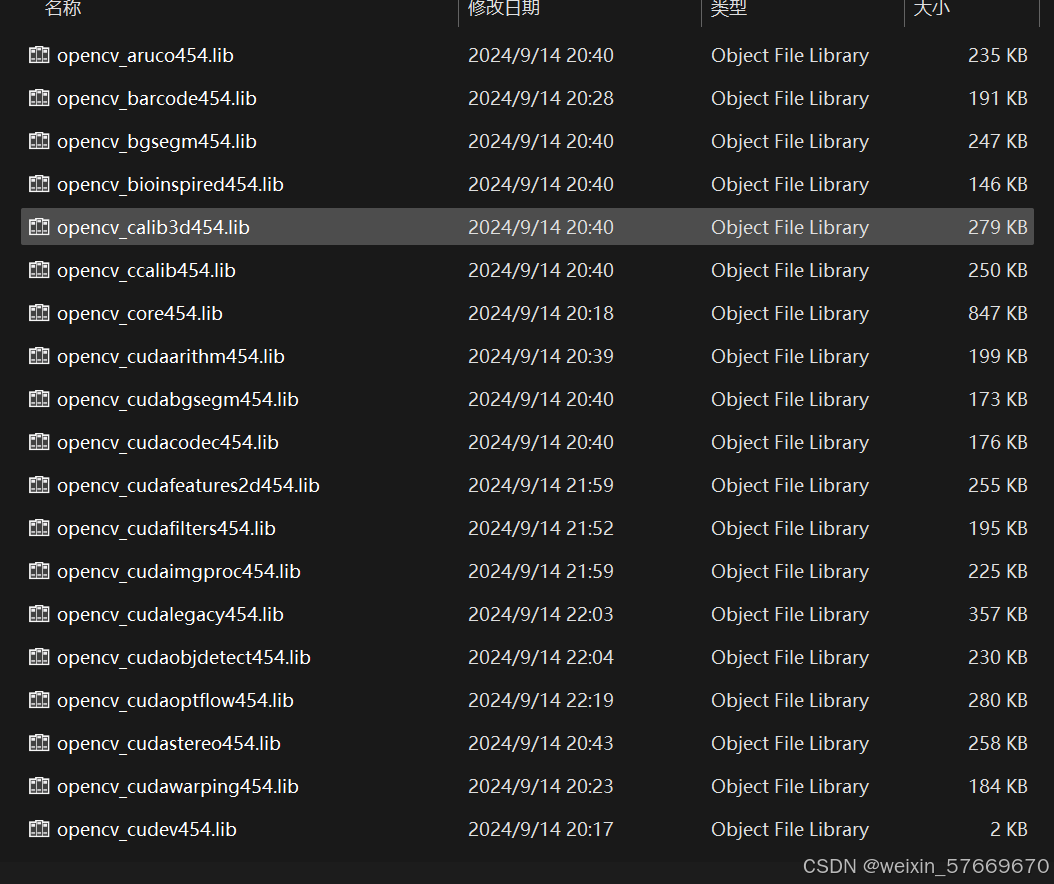Sort files by the 大小 column header
This screenshot has width=1054, height=884.
[x=932, y=10]
